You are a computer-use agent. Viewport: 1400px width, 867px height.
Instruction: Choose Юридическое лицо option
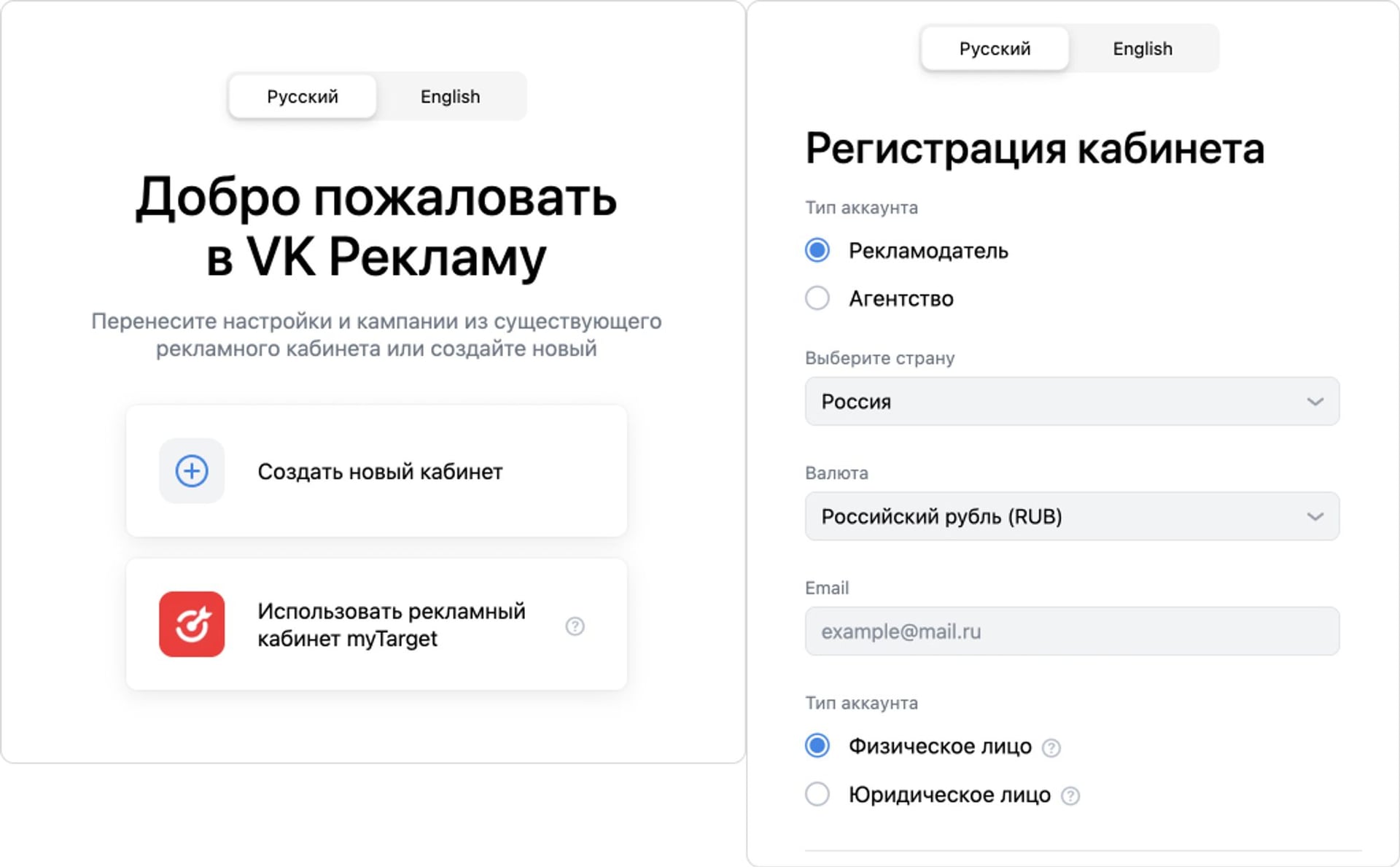[x=817, y=795]
